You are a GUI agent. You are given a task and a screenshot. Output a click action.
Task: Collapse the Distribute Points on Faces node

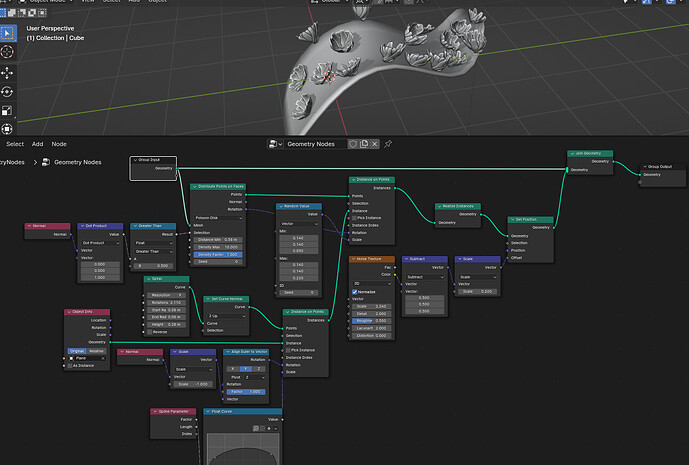(x=195, y=186)
